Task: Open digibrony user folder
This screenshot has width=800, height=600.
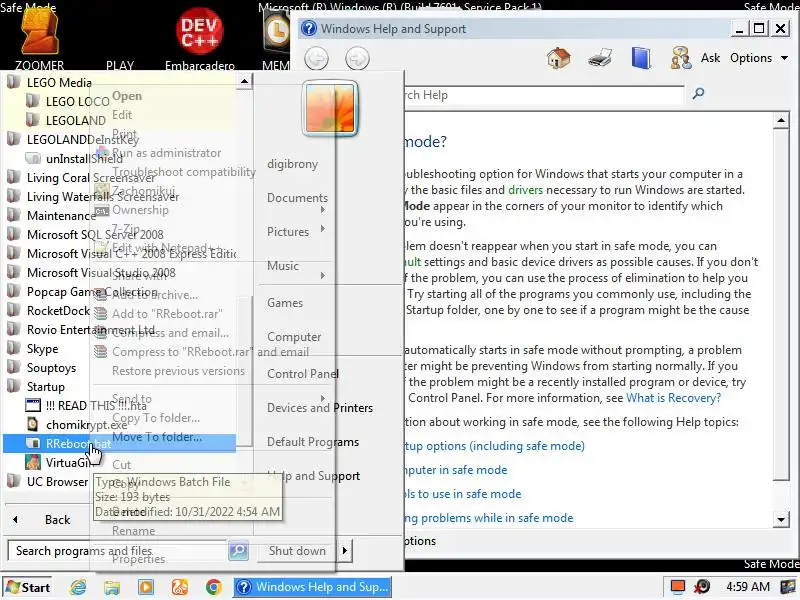Action: click(292, 164)
